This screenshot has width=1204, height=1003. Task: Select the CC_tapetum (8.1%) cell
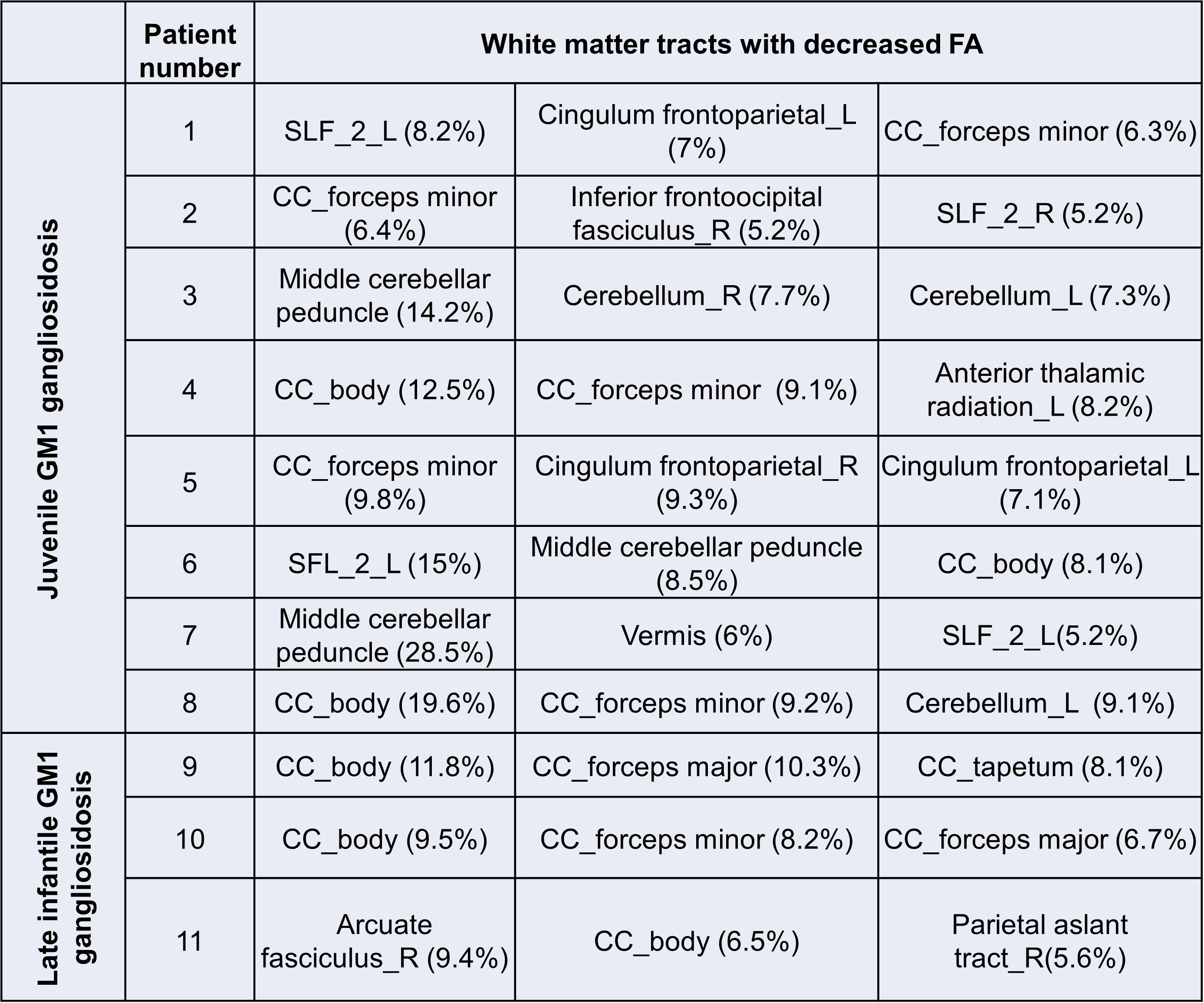(1040, 767)
